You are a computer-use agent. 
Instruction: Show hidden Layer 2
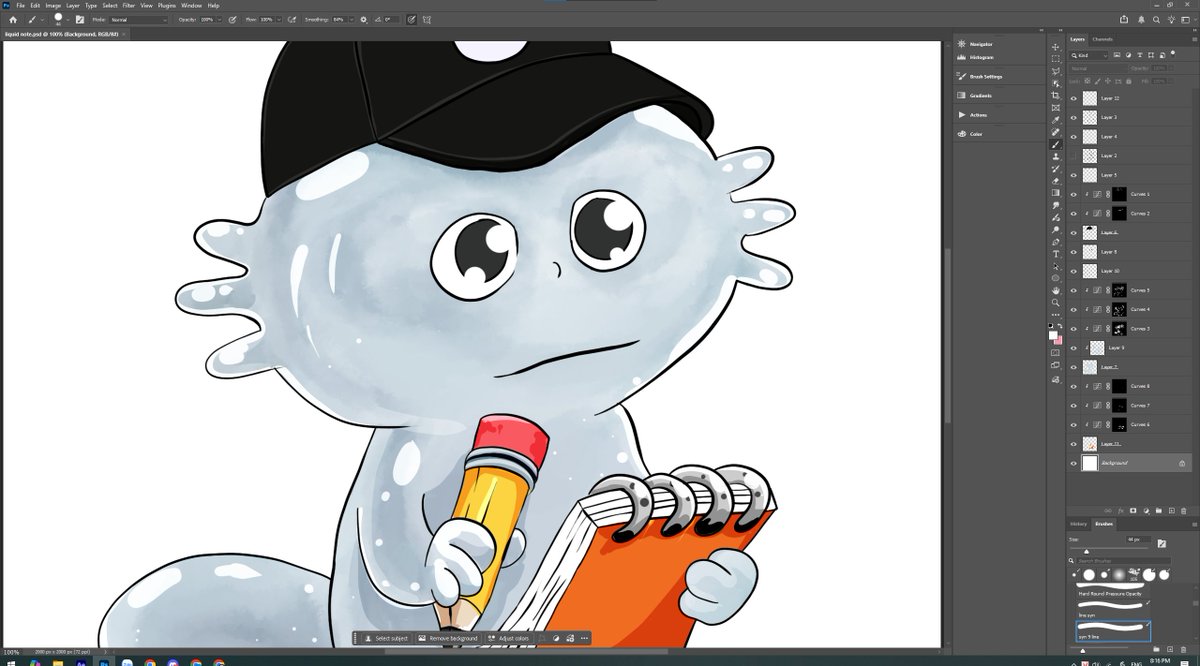[1074, 156]
